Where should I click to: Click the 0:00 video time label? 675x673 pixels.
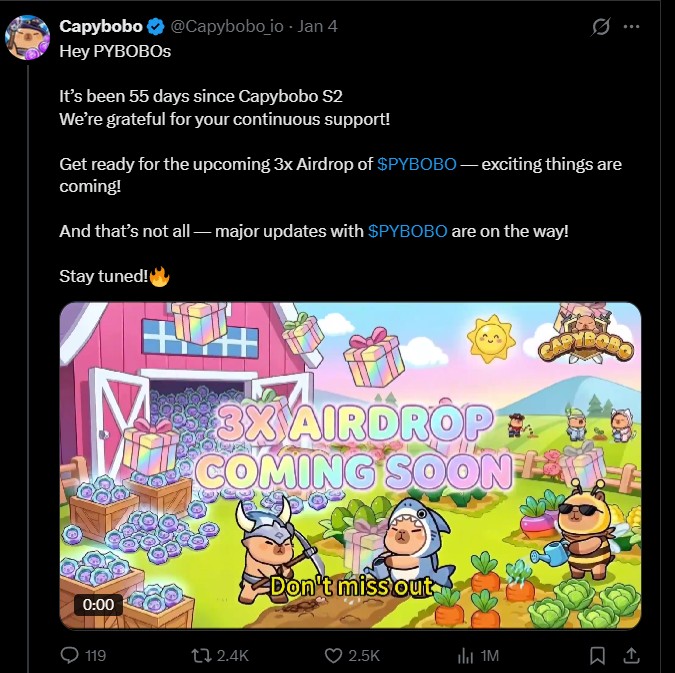coord(99,604)
